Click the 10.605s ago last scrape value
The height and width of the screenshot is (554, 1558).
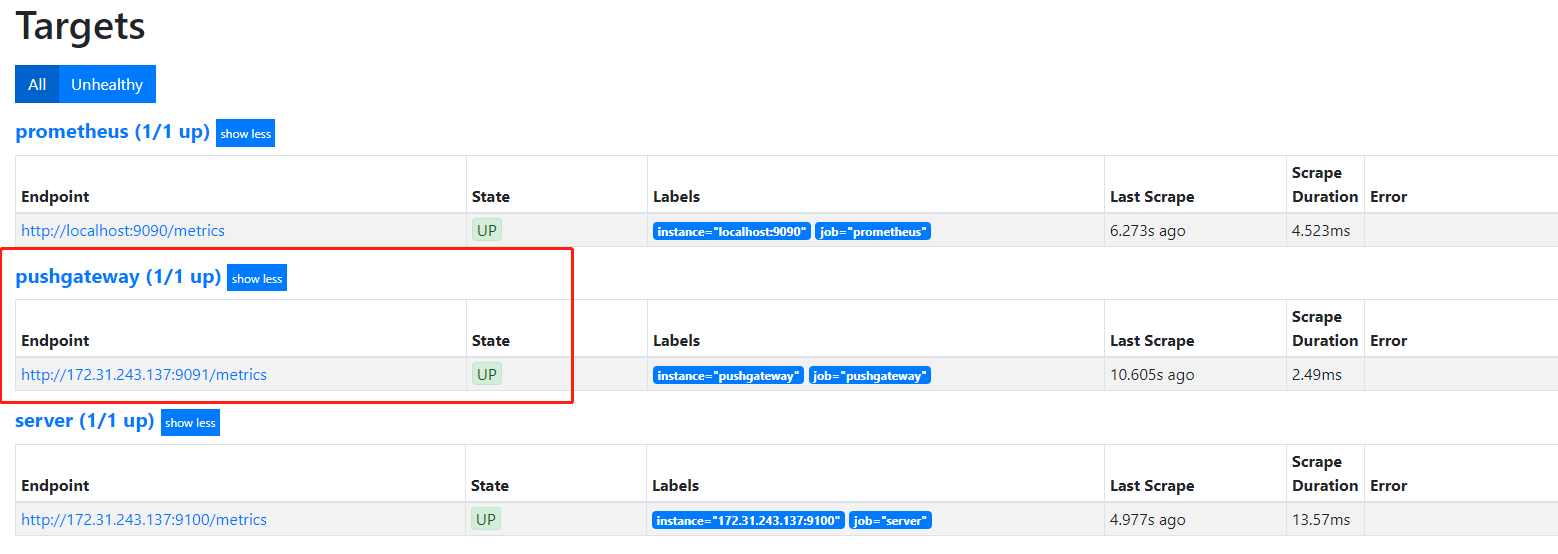[1152, 375]
